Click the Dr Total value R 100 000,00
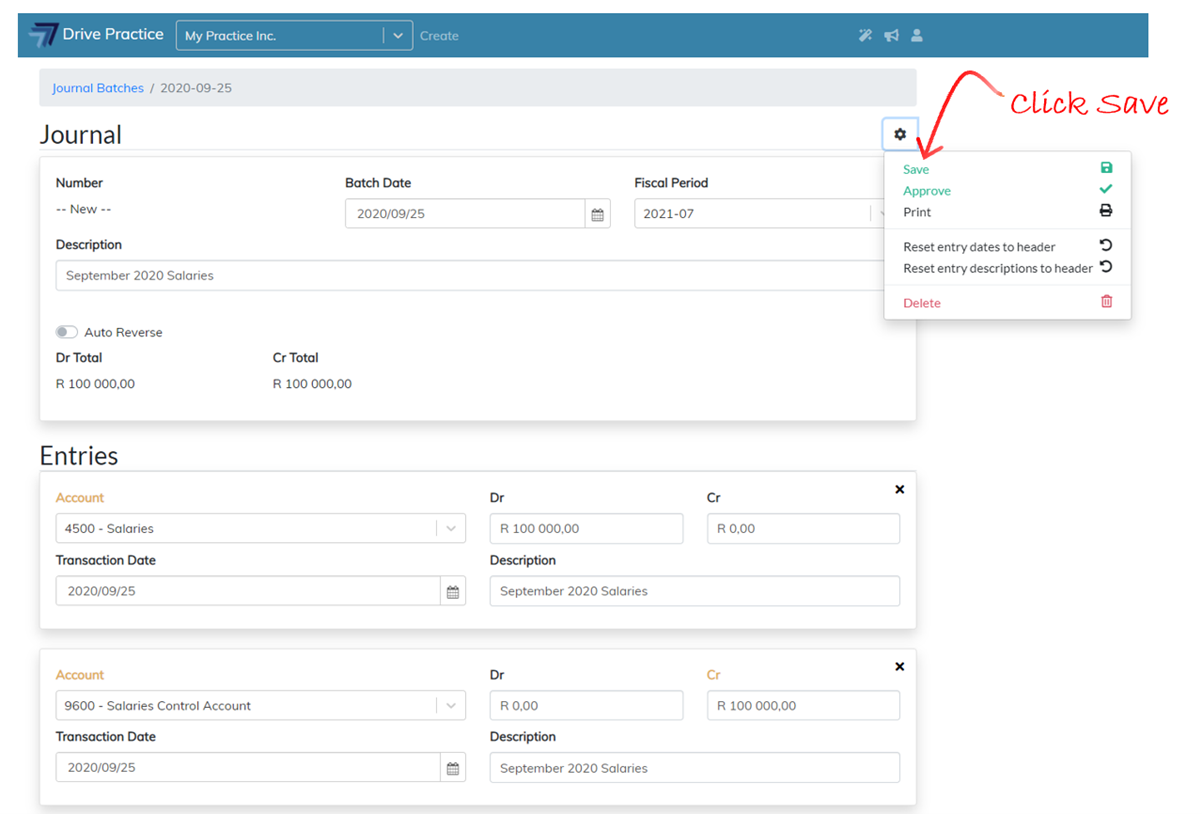 point(95,384)
